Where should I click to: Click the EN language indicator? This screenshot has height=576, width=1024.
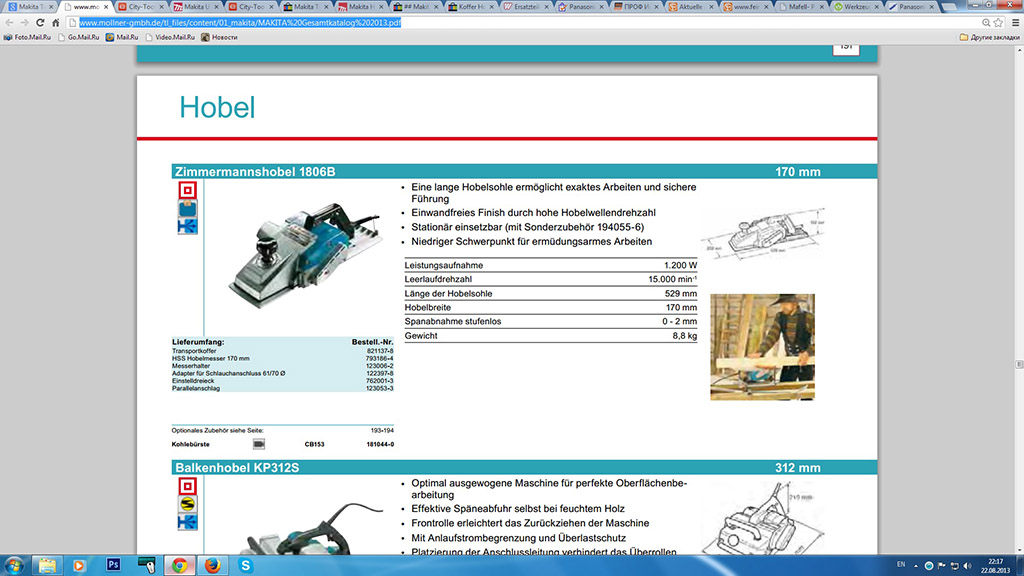coord(901,564)
